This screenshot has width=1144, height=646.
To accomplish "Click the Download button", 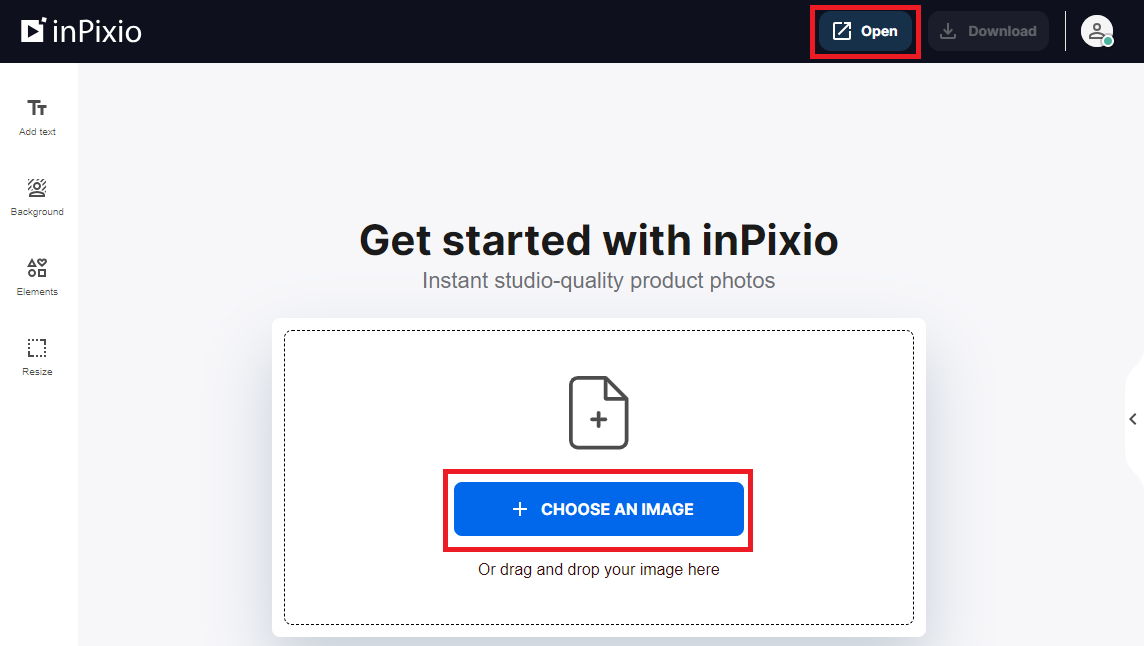I will coord(988,31).
